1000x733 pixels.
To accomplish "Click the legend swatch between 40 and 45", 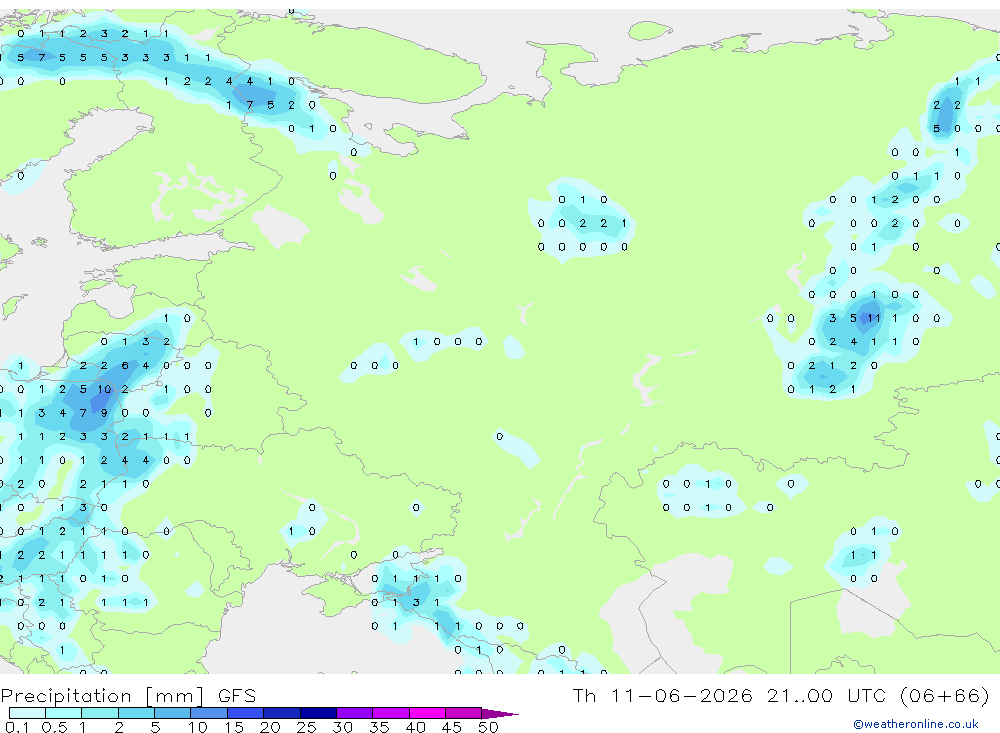I will tap(427, 713).
